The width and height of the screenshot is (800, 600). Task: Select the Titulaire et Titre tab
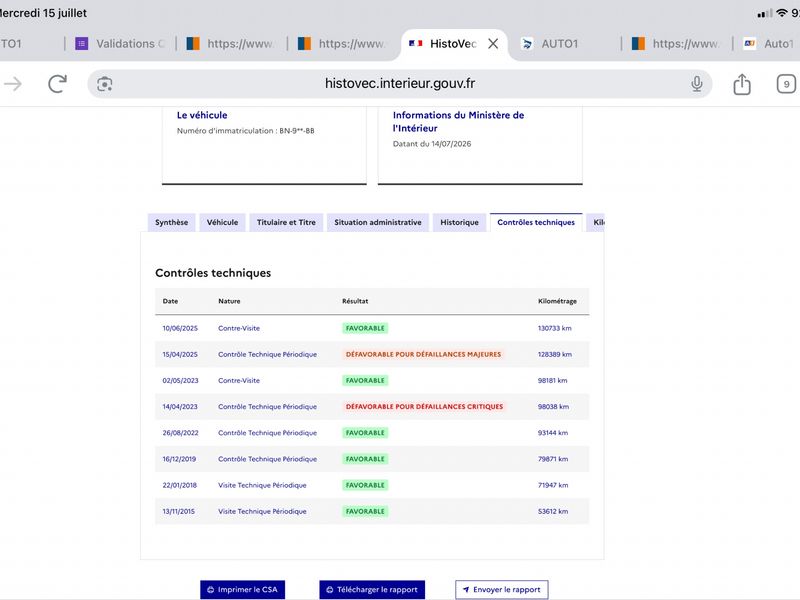pyautogui.click(x=286, y=222)
